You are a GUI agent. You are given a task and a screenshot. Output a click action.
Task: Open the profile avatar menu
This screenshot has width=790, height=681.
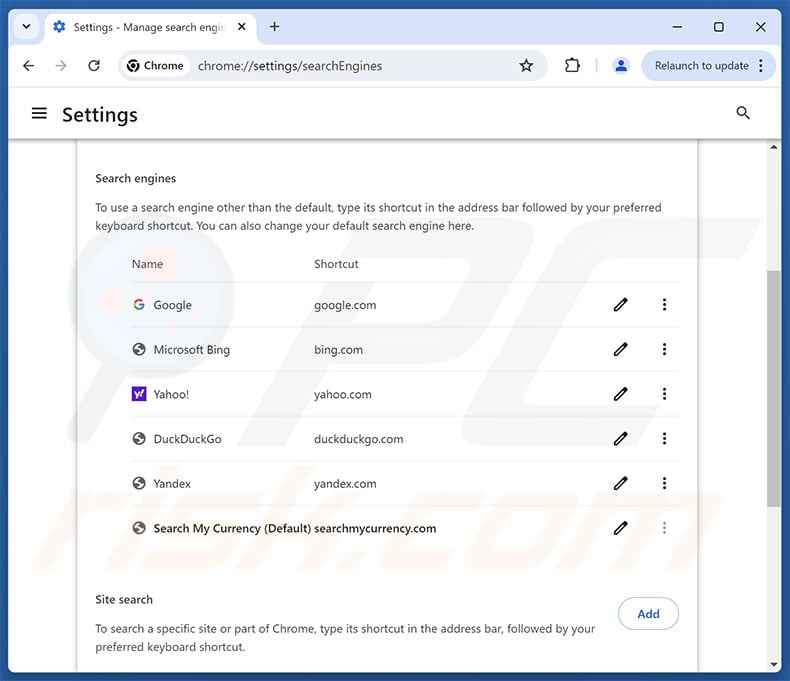[x=621, y=65]
